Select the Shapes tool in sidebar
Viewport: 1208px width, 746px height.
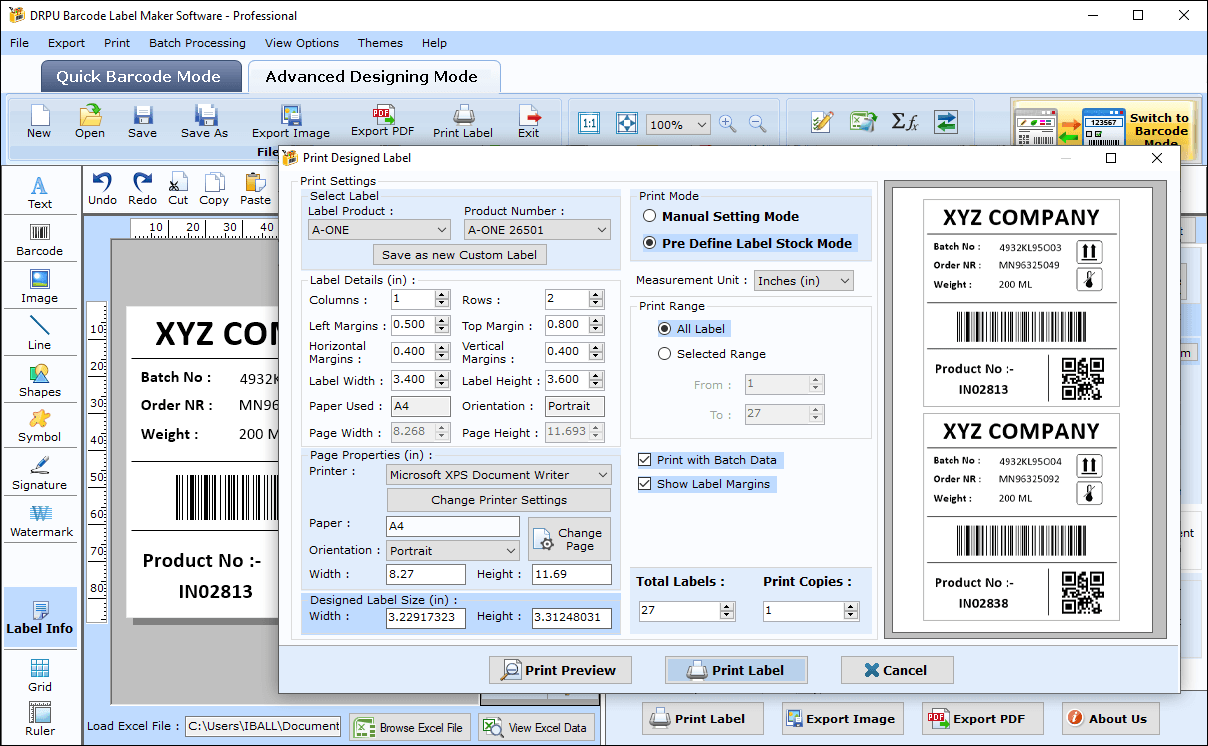40,380
